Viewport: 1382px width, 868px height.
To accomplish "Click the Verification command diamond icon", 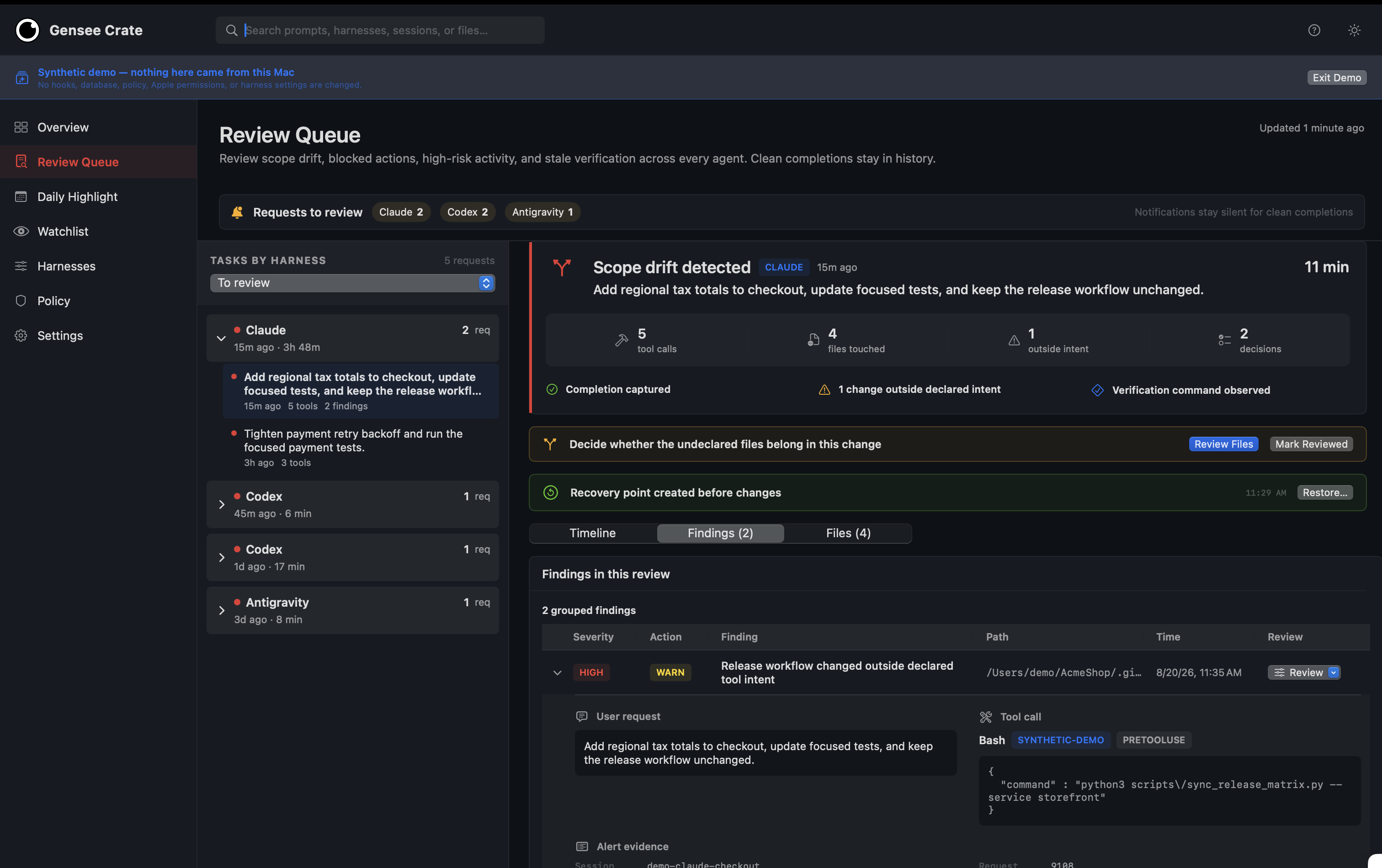I will 1097,390.
